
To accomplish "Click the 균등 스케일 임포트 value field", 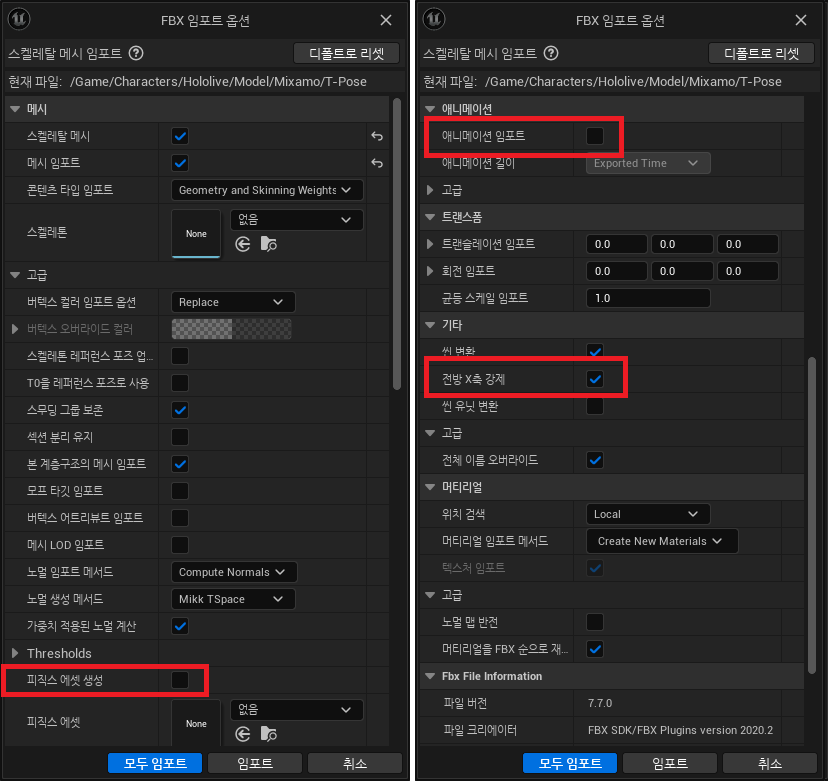I will [648, 298].
